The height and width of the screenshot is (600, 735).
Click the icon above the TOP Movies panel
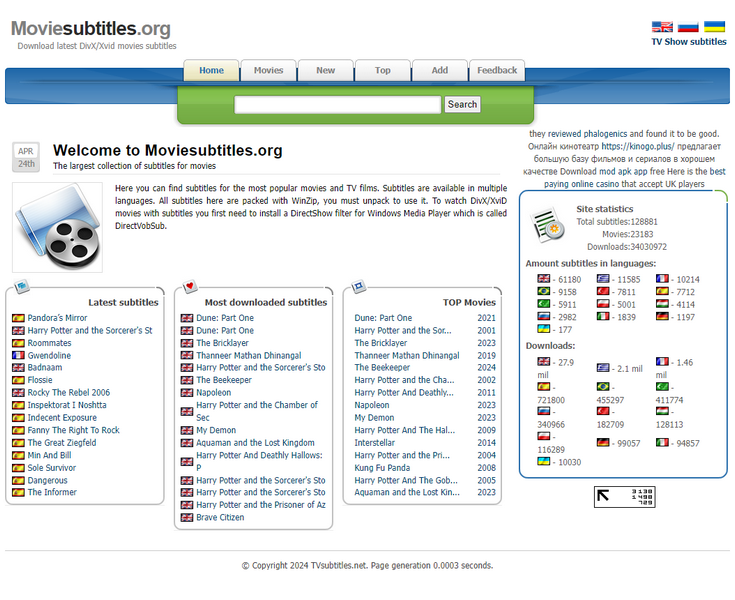pyautogui.click(x=359, y=287)
